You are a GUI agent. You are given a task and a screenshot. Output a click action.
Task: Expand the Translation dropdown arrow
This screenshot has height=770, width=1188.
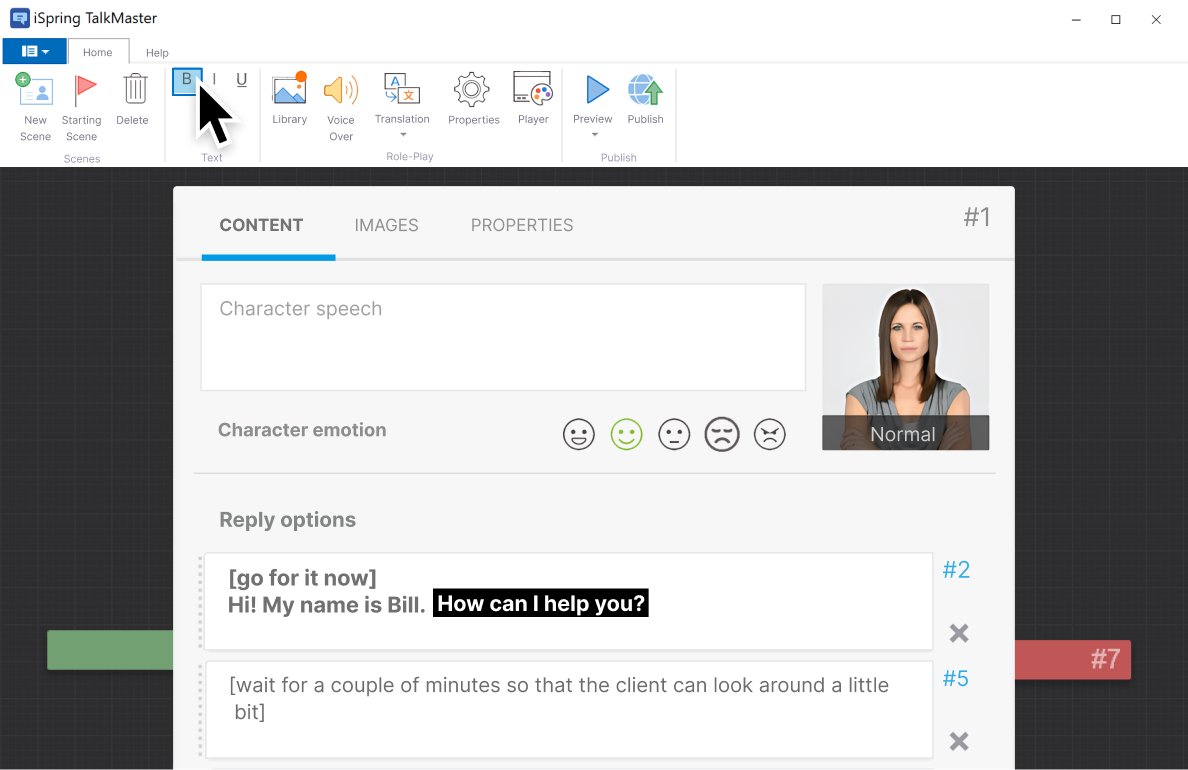(402, 135)
